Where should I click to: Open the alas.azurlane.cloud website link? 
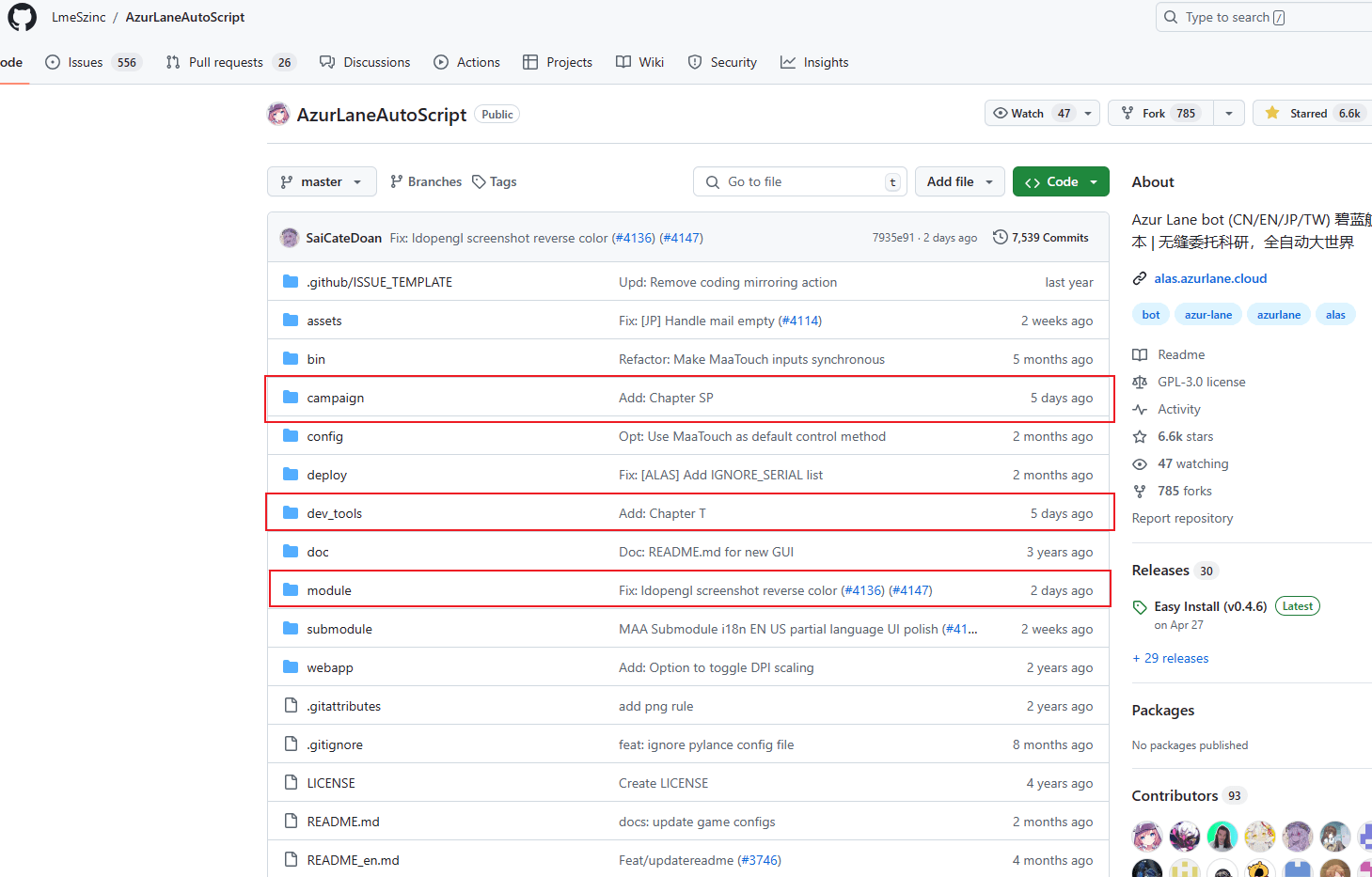[x=1210, y=278]
